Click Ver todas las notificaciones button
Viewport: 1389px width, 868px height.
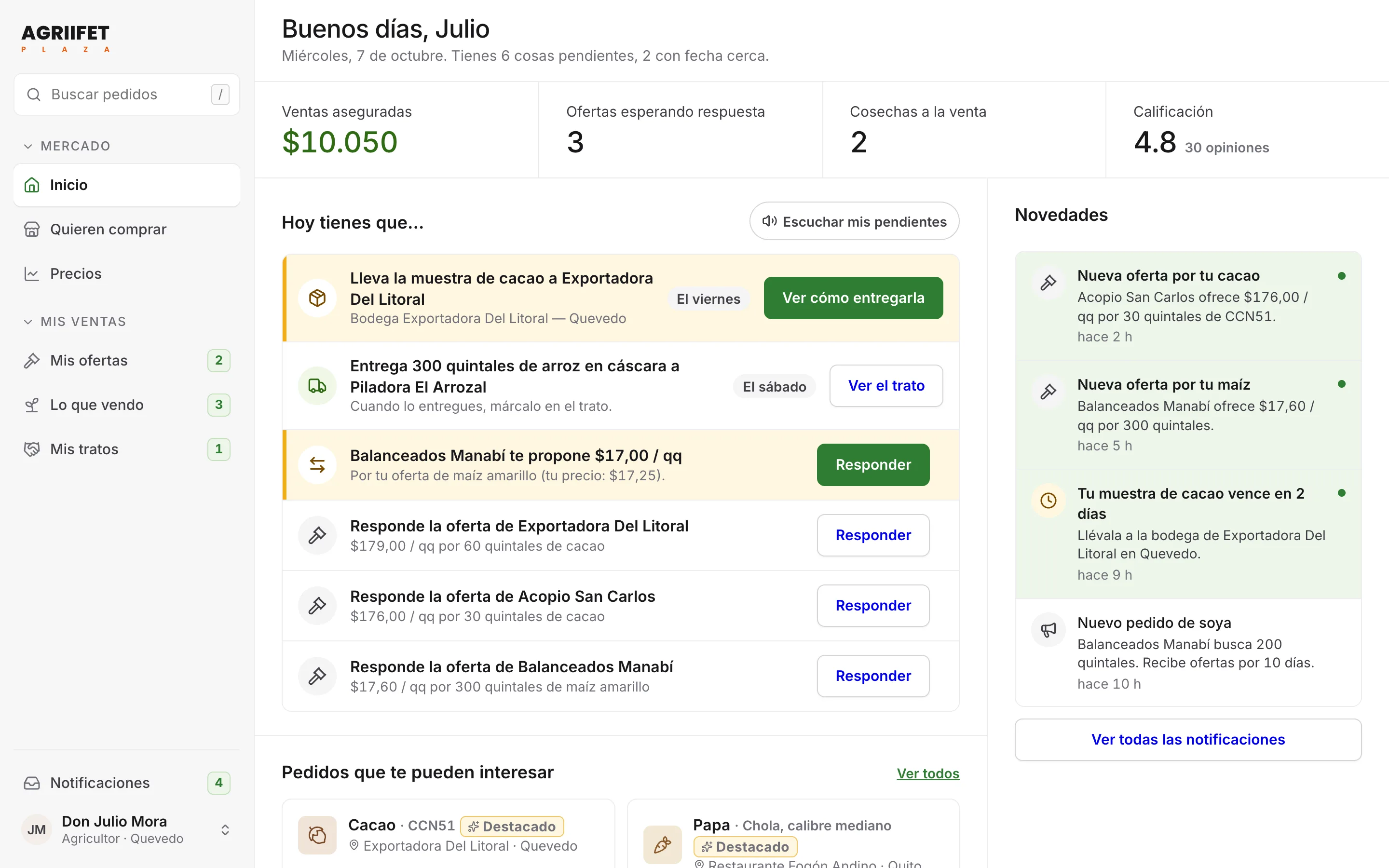pyautogui.click(x=1187, y=739)
